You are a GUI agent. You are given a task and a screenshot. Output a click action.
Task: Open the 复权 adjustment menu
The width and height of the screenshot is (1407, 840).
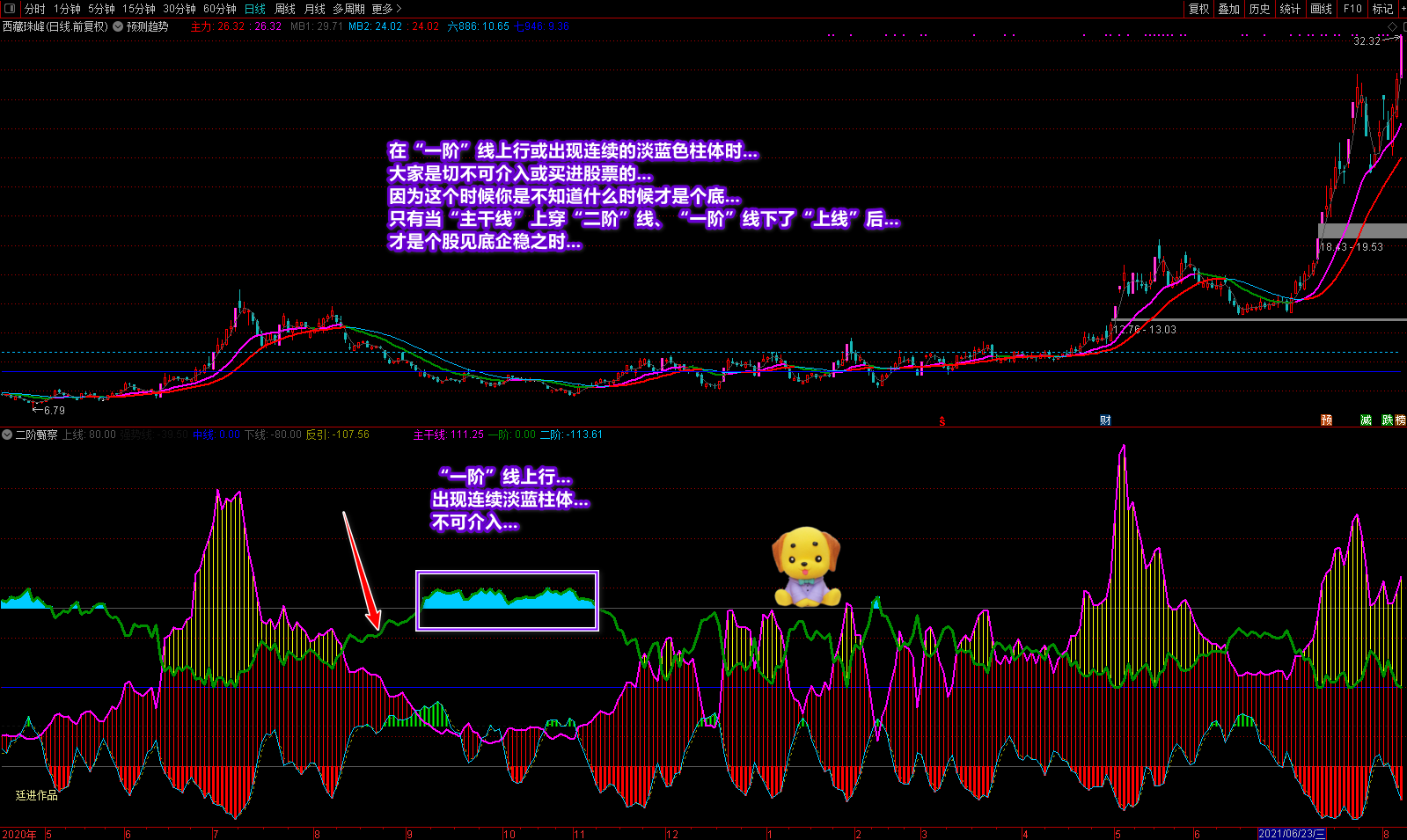[x=1199, y=9]
